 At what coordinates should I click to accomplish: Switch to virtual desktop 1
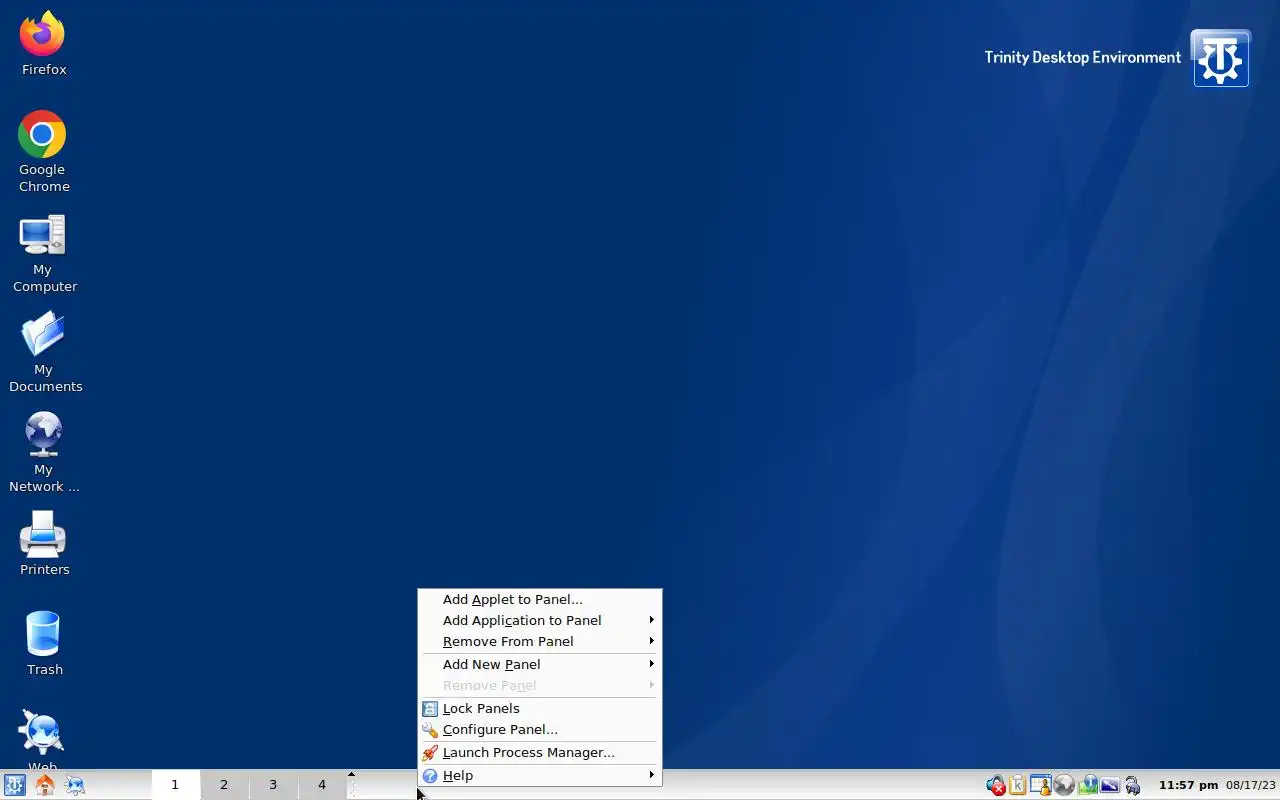175,785
